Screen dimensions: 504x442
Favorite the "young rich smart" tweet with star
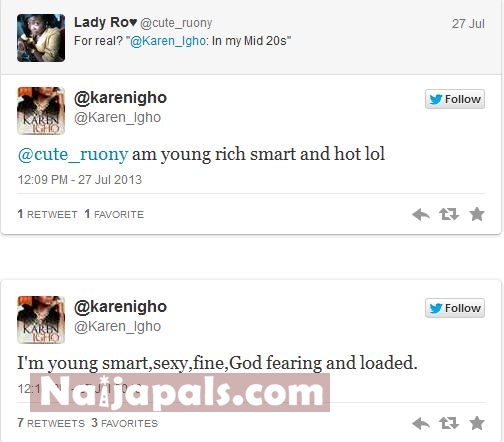click(x=477, y=214)
